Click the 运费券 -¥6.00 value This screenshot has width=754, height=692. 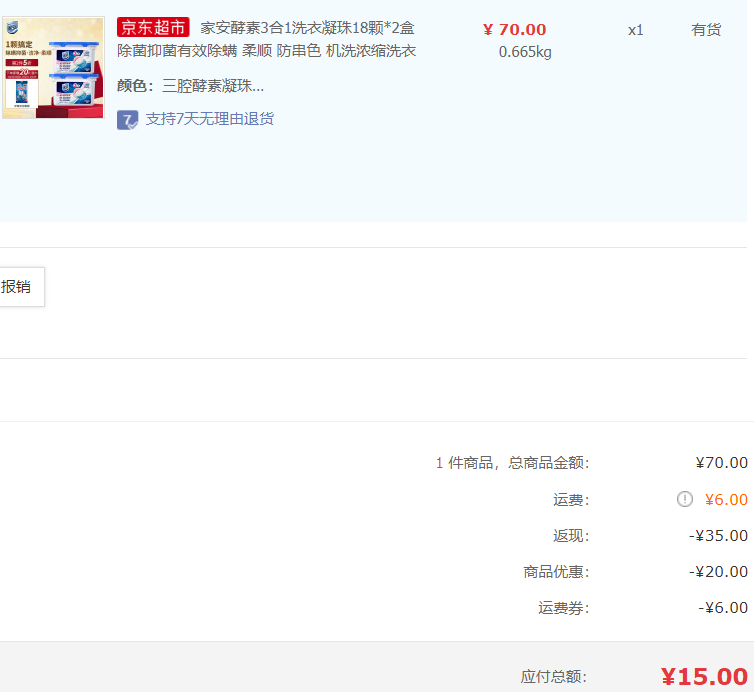[723, 608]
